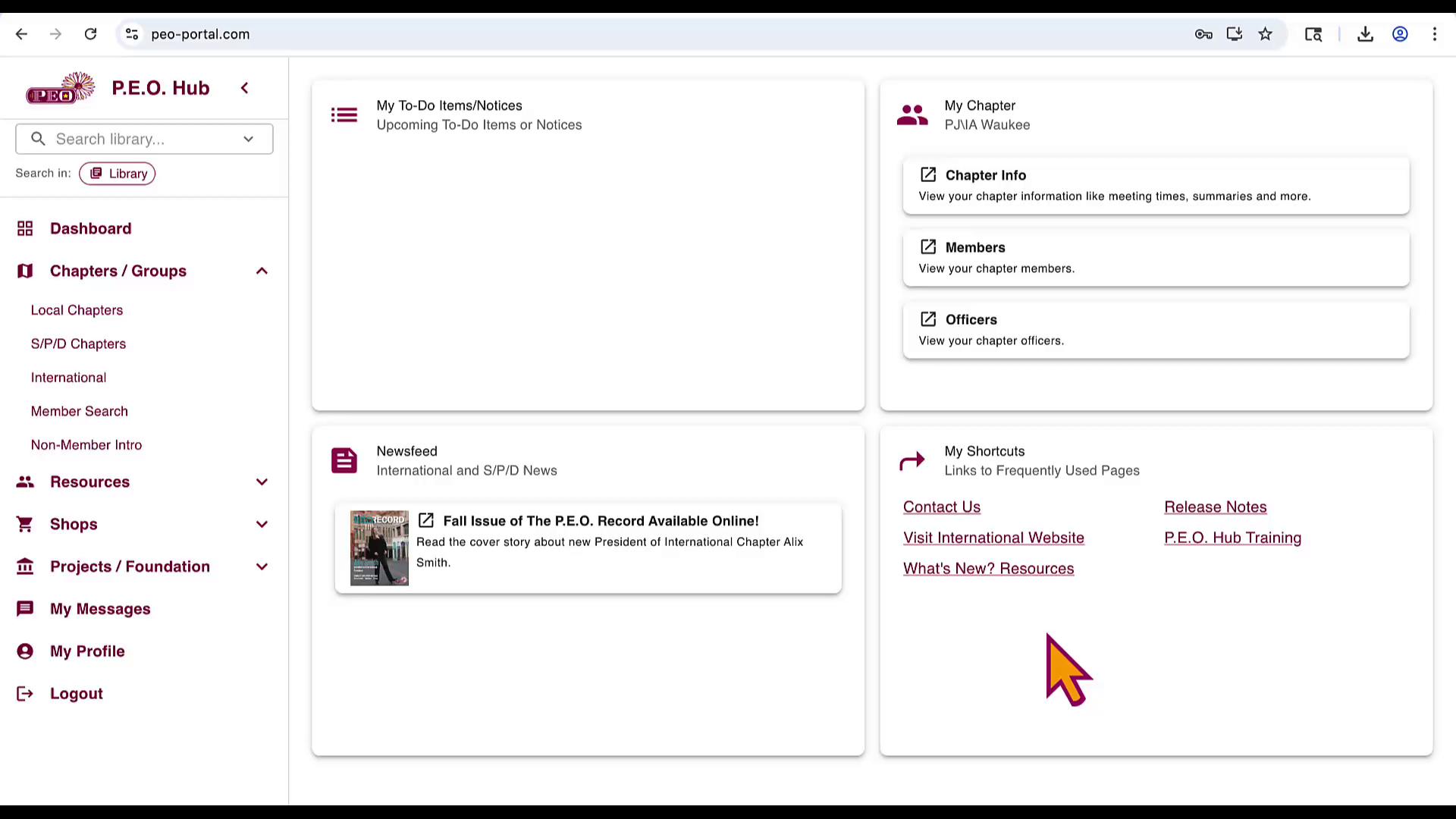Image resolution: width=1456 pixels, height=819 pixels.
Task: Click the My Chapter group icon
Action: (912, 115)
